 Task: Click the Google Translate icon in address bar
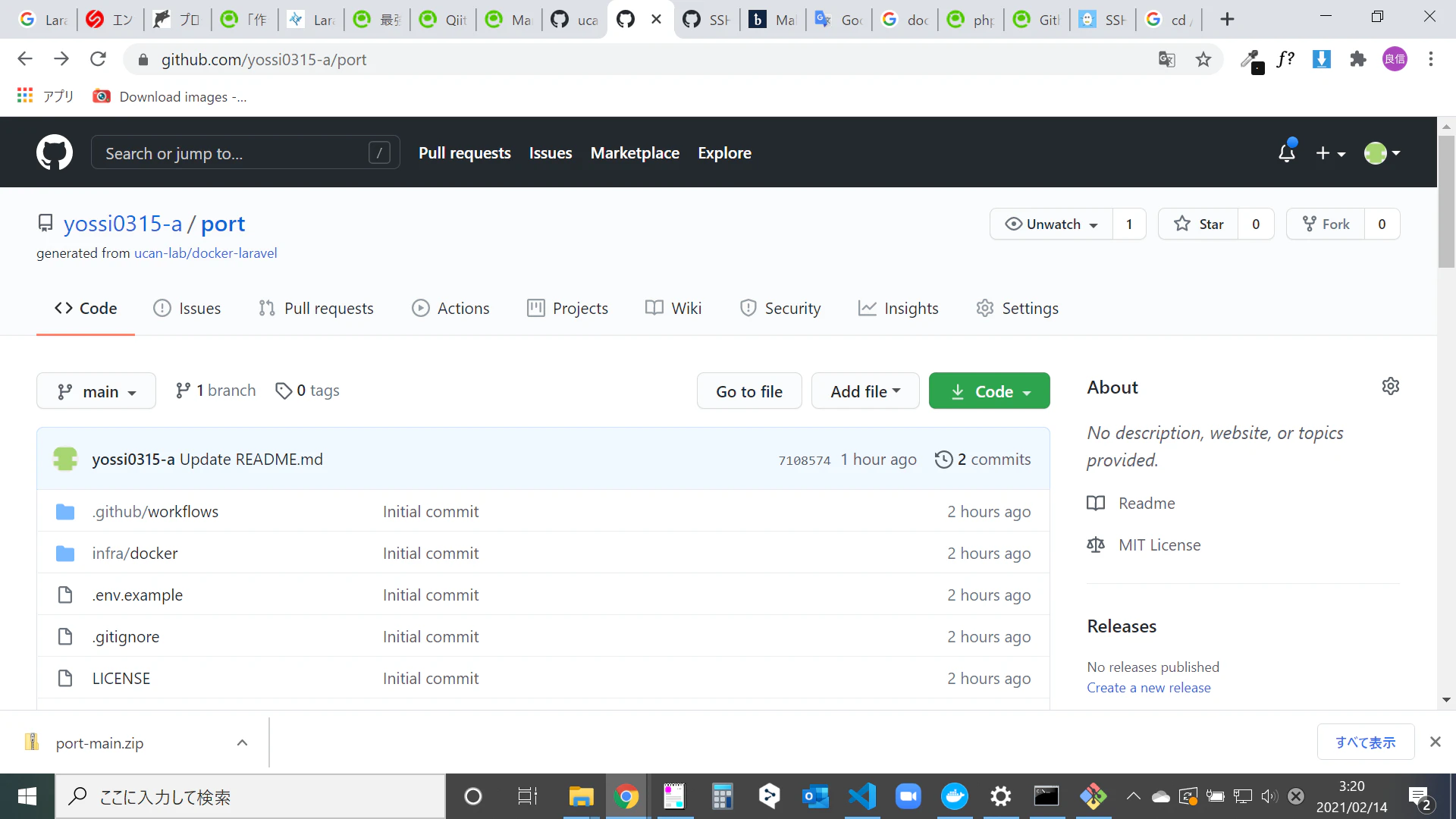(x=1166, y=59)
